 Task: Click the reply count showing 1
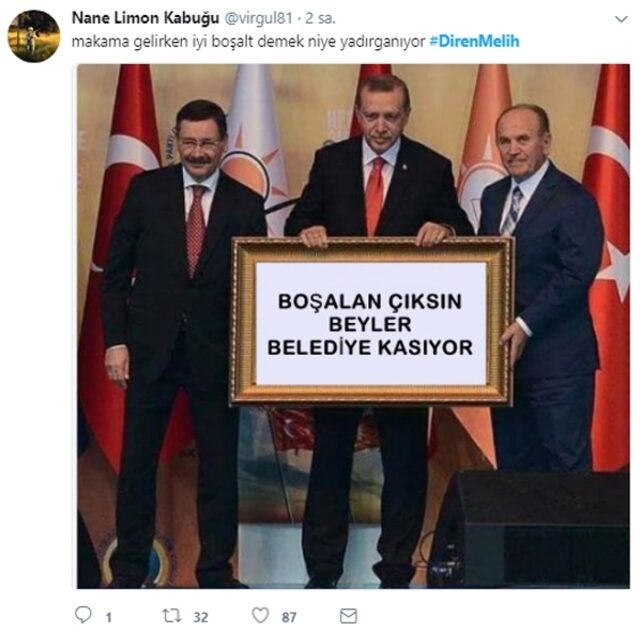(x=109, y=617)
